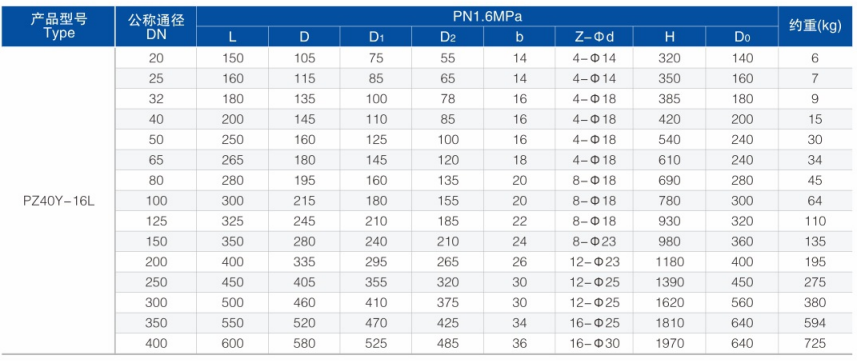Select the 约重(kg) column header
857x361 pixels.
815,26
